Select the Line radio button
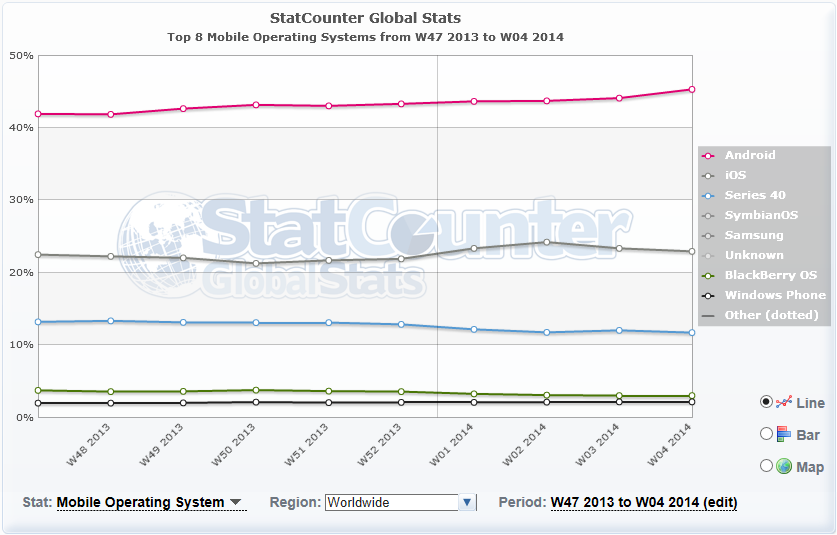Screen dimensions: 837x535 coord(766,401)
